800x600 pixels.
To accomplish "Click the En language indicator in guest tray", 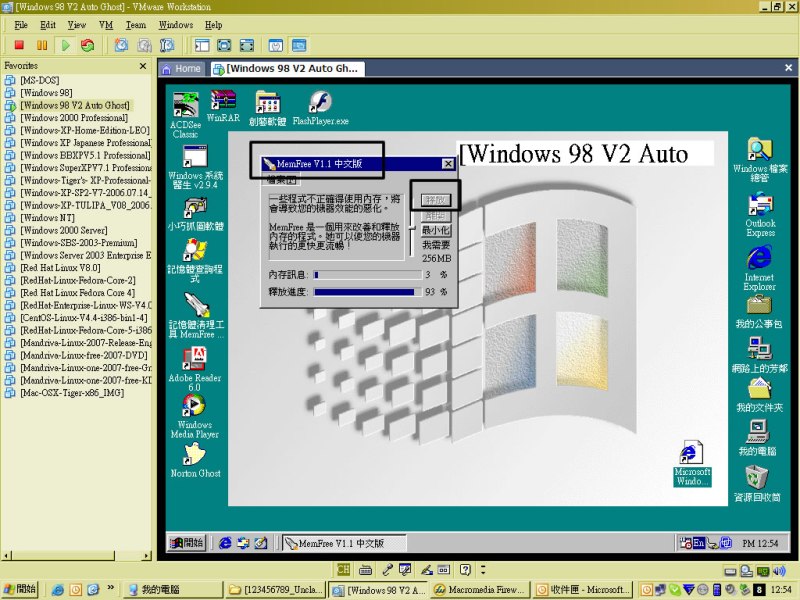I will (x=698, y=543).
